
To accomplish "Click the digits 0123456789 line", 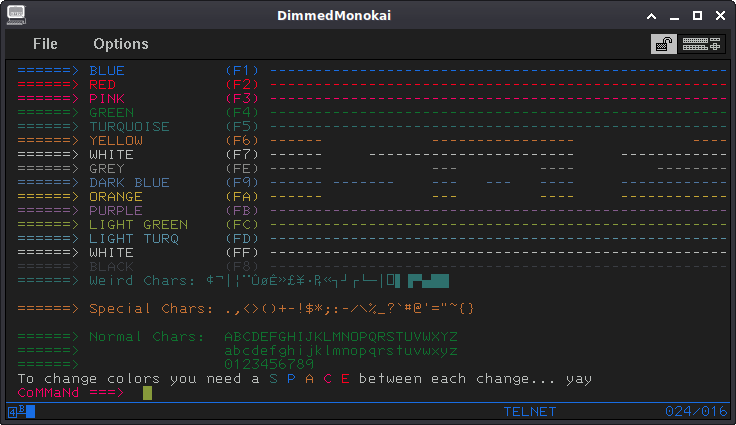I will point(269,364).
